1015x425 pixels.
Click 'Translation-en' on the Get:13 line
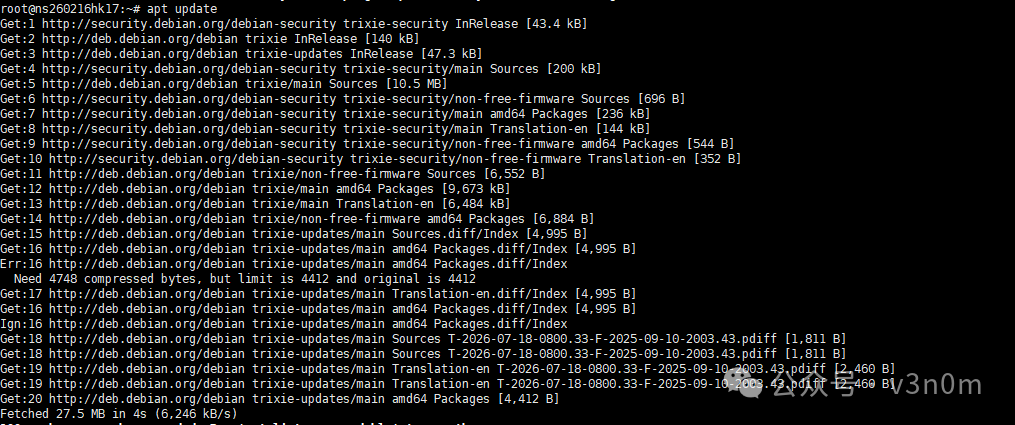(x=385, y=204)
